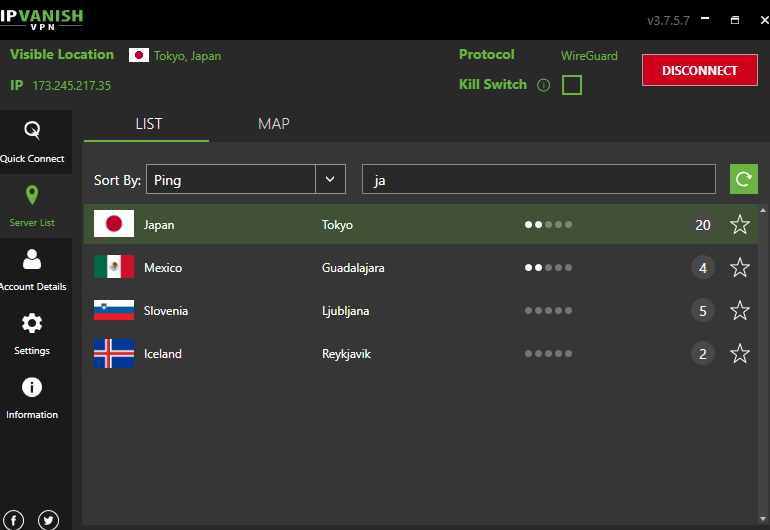770x530 pixels.
Task: Open the Settings gear icon
Action: coord(32,323)
